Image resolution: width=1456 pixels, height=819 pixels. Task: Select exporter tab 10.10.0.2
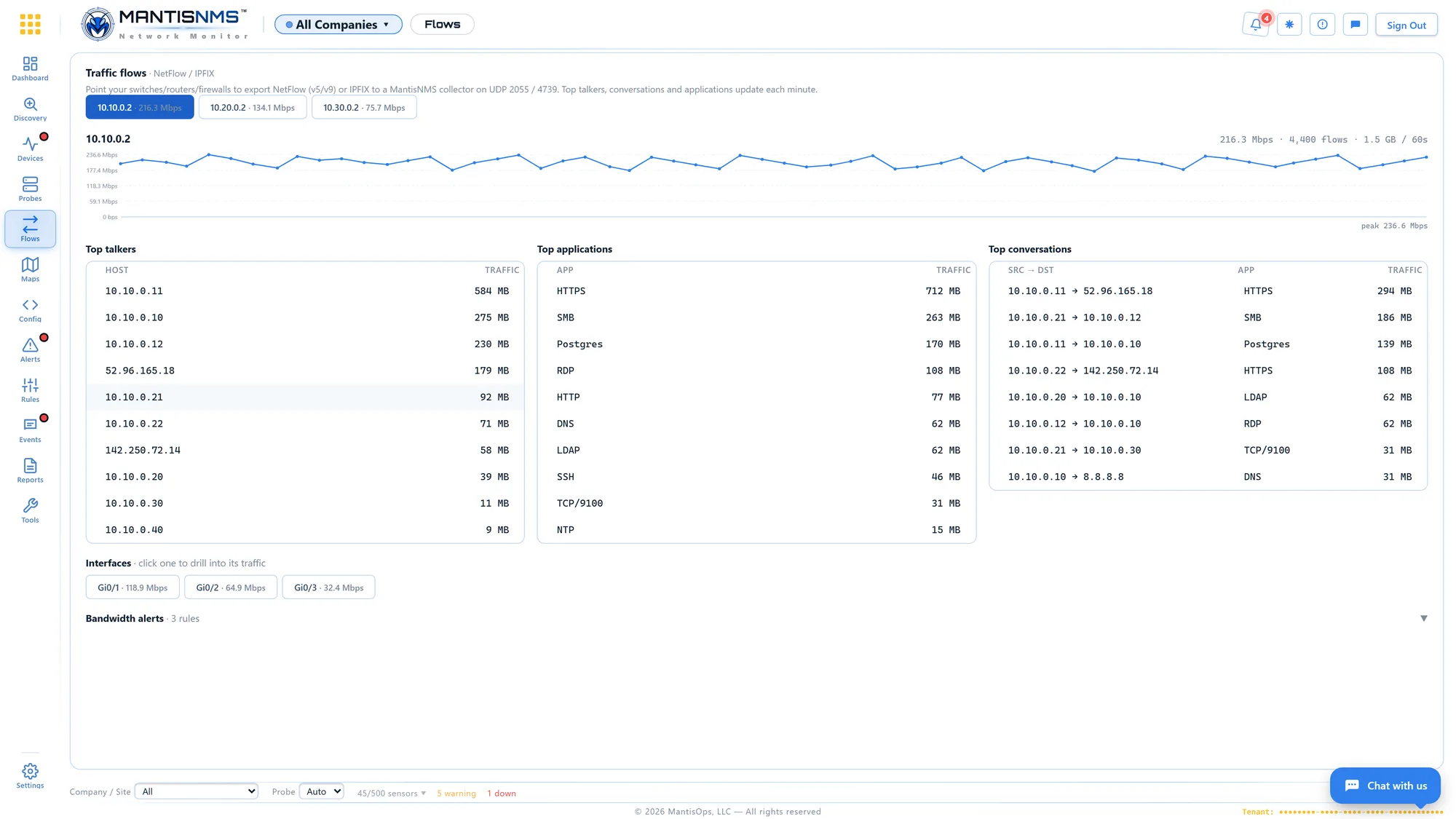pos(140,107)
